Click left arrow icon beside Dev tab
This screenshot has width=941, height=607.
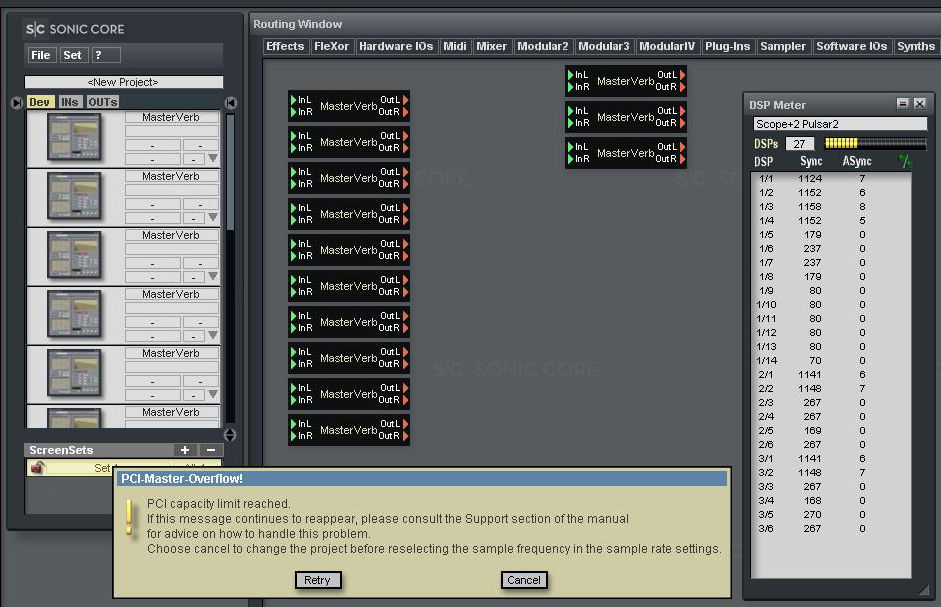click(17, 103)
